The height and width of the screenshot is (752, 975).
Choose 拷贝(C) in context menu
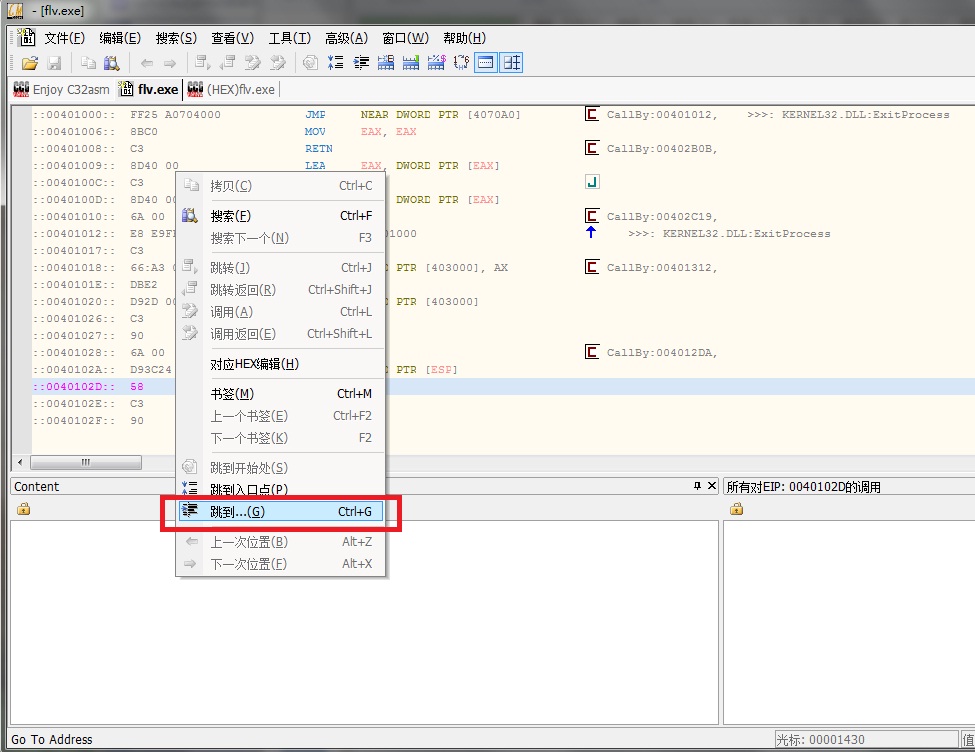(x=282, y=185)
